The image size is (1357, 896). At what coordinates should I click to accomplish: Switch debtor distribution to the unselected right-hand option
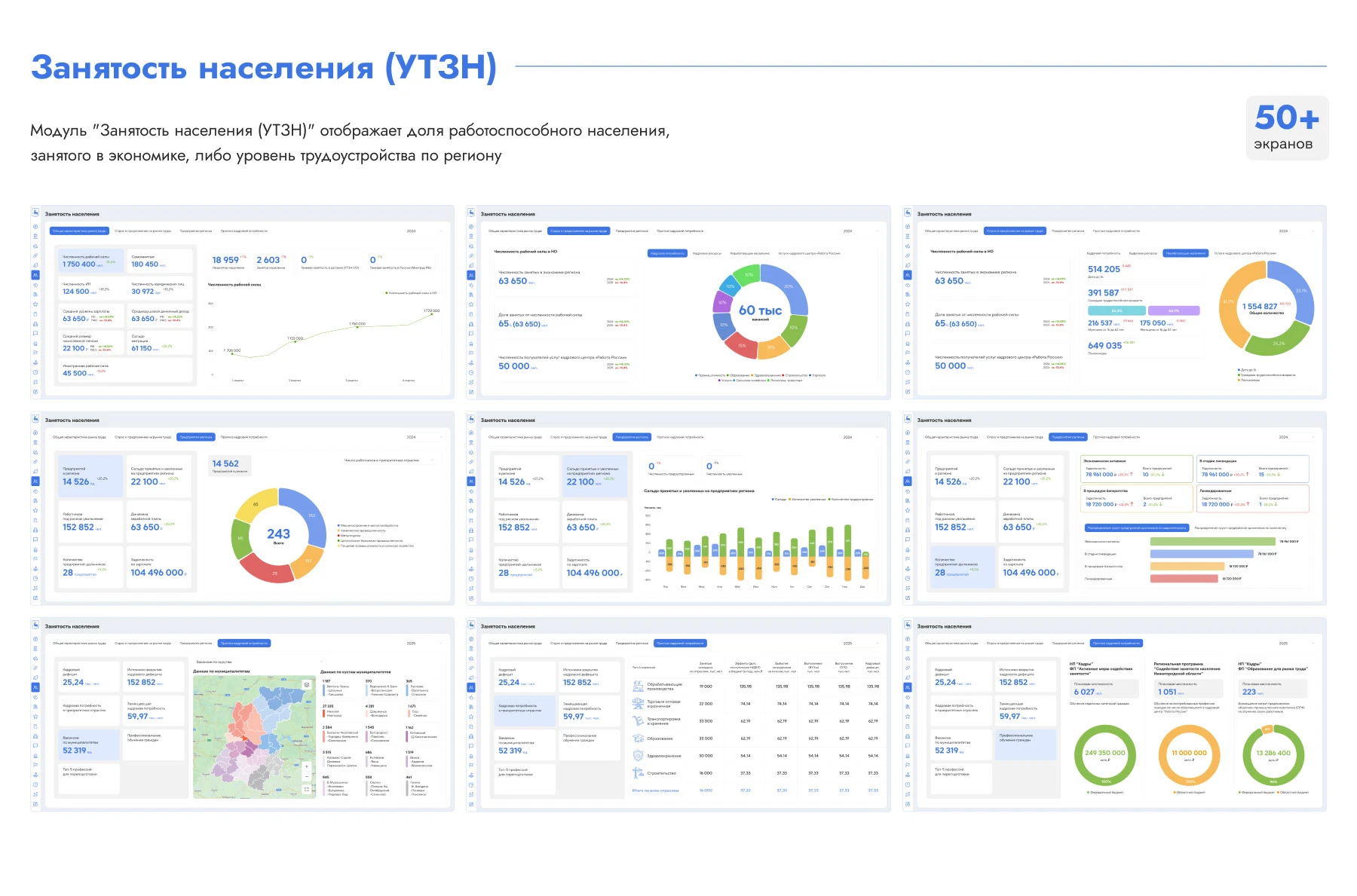point(1240,528)
